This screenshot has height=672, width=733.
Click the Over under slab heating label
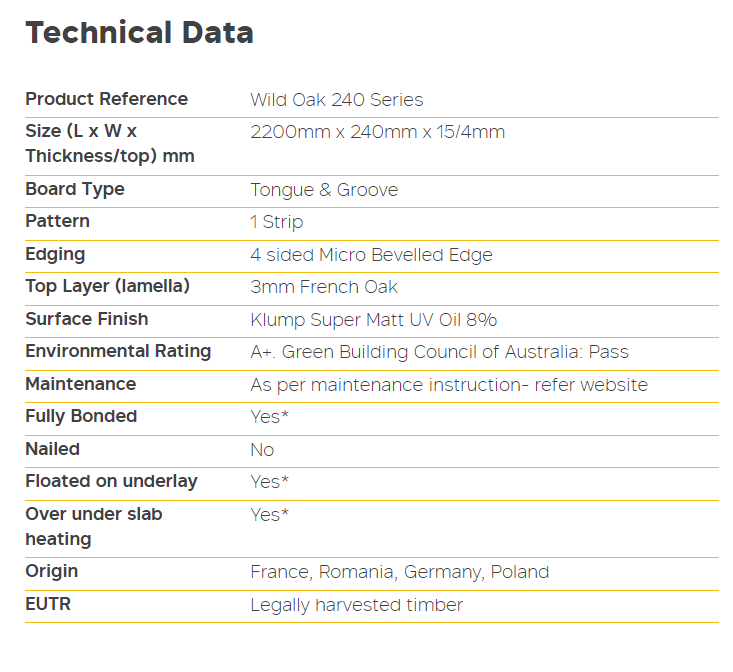93,526
